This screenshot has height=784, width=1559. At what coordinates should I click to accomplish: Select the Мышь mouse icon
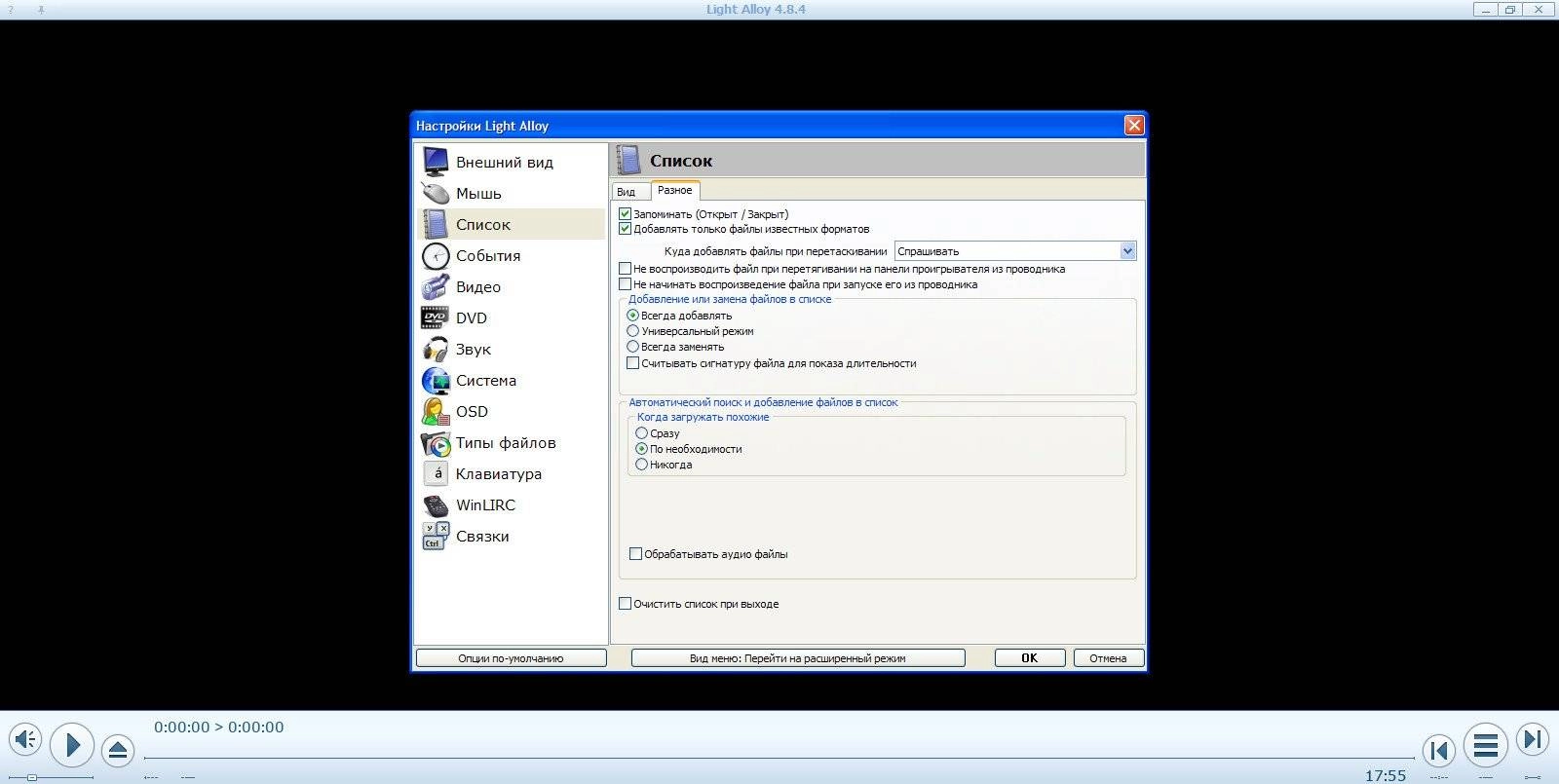click(436, 193)
